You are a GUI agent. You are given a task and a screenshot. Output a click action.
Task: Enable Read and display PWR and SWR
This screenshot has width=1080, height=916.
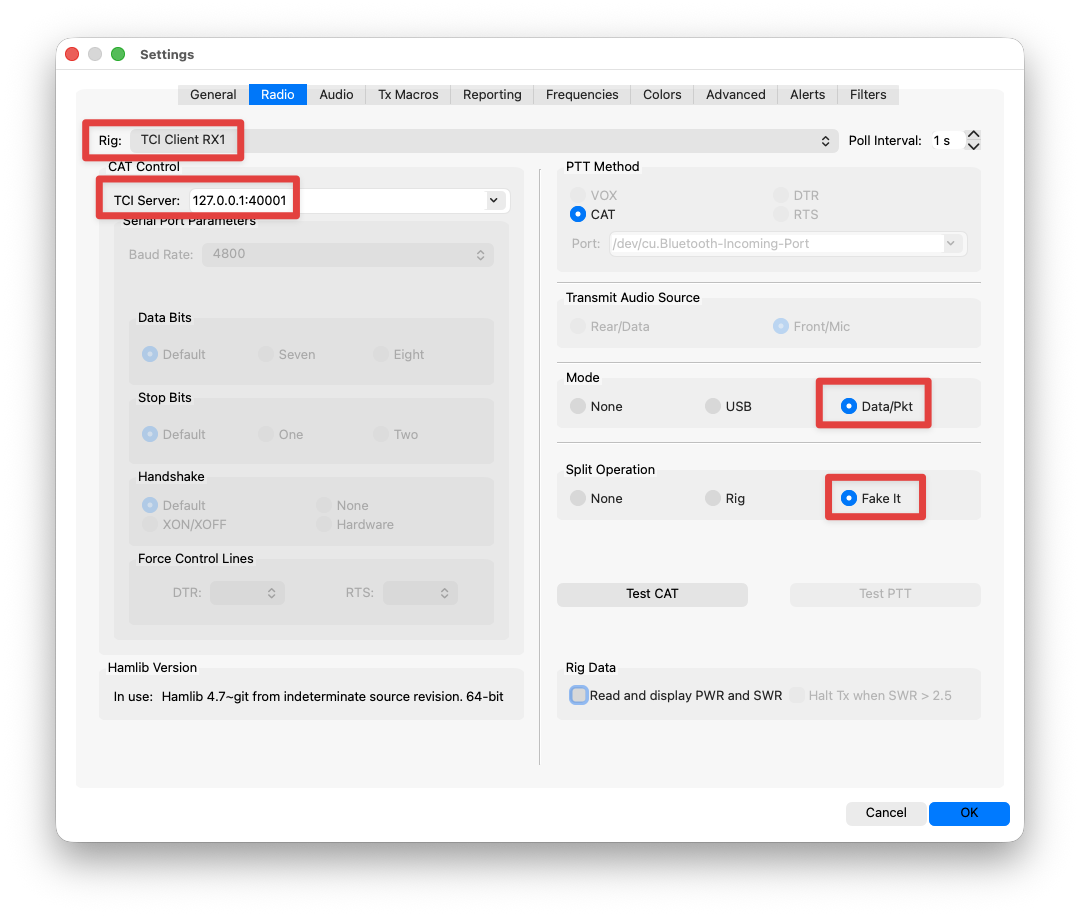[676, 696]
